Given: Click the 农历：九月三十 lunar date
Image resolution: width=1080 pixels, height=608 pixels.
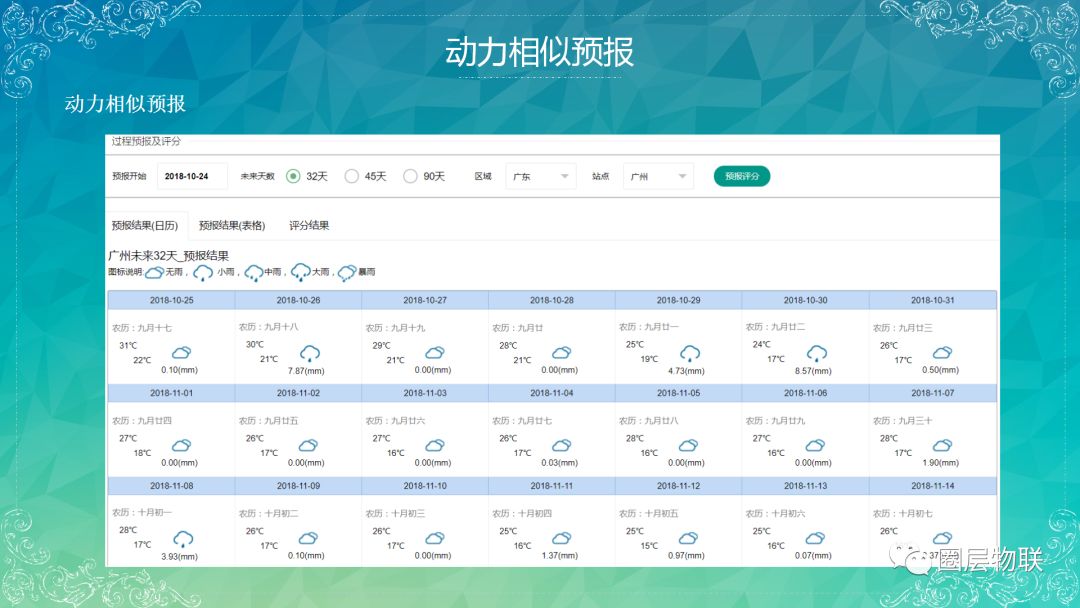Looking at the screenshot, I should [x=902, y=421].
